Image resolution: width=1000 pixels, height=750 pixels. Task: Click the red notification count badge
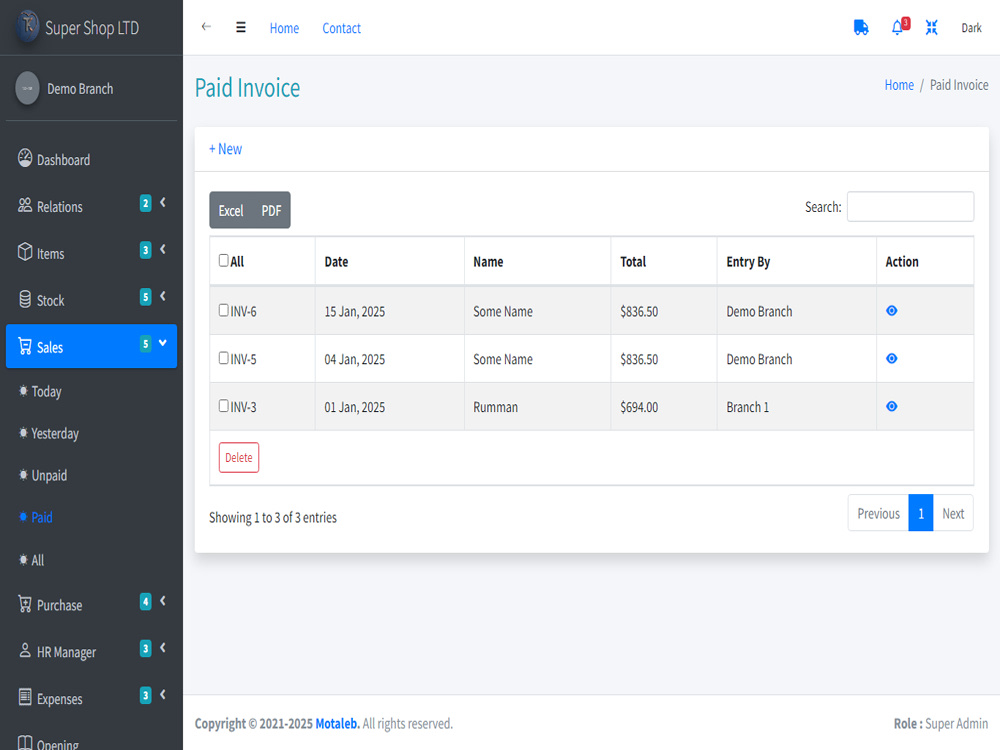point(906,23)
